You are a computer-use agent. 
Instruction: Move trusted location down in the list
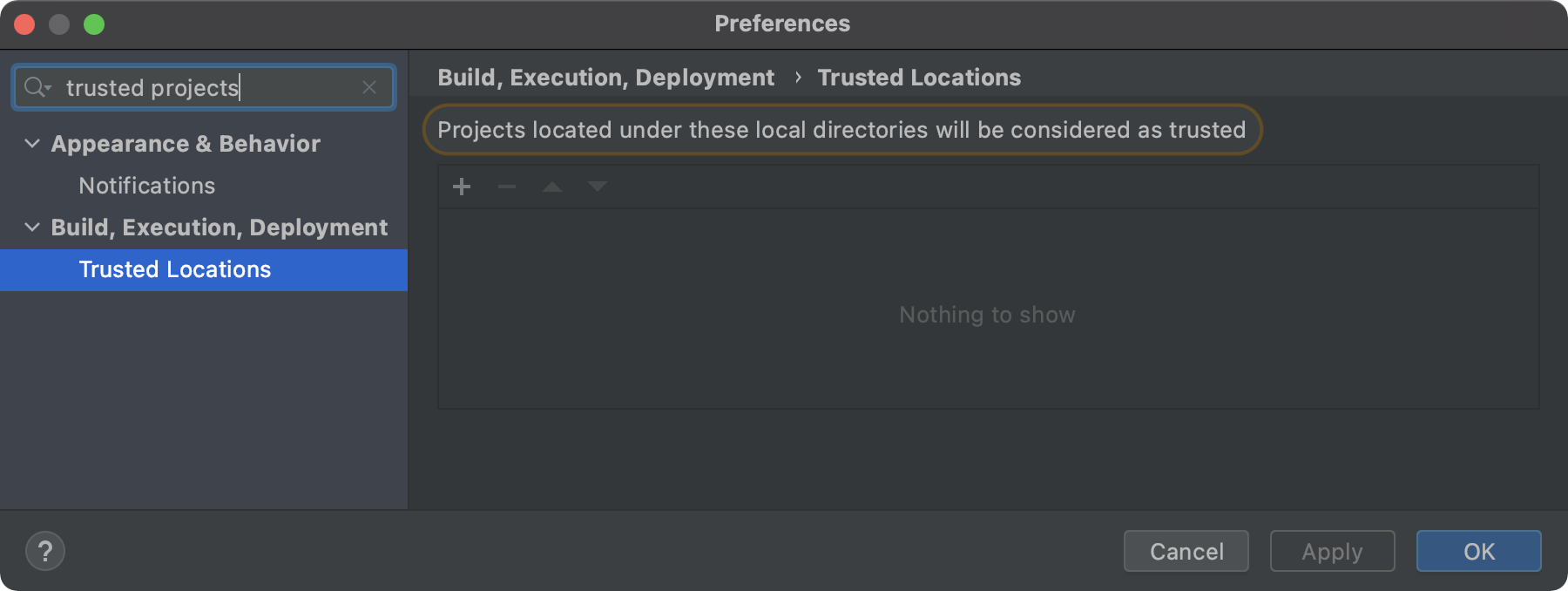597,186
